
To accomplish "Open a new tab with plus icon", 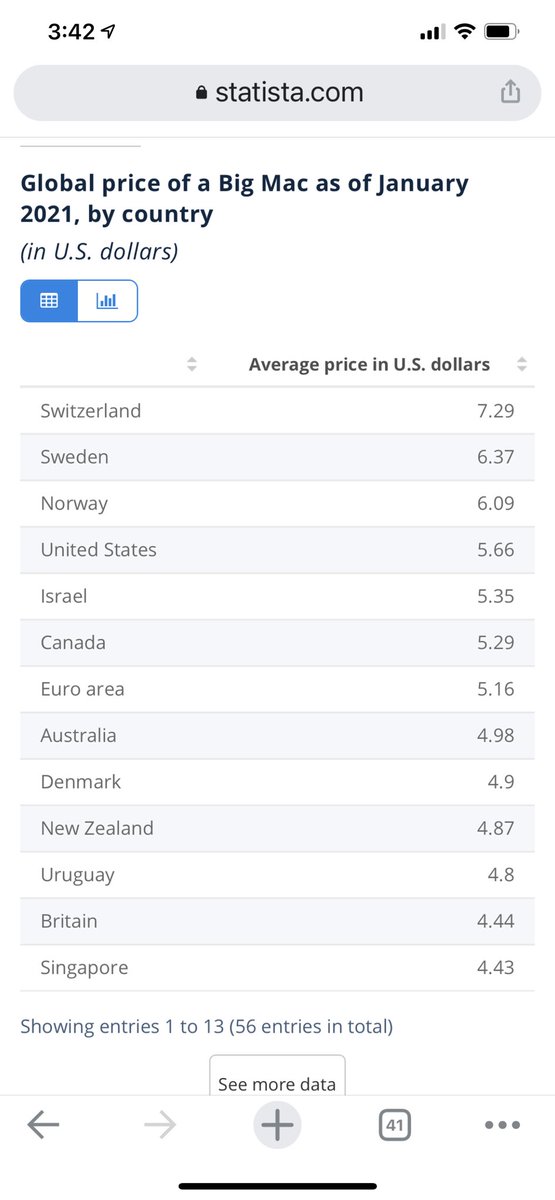I will pos(277,1125).
